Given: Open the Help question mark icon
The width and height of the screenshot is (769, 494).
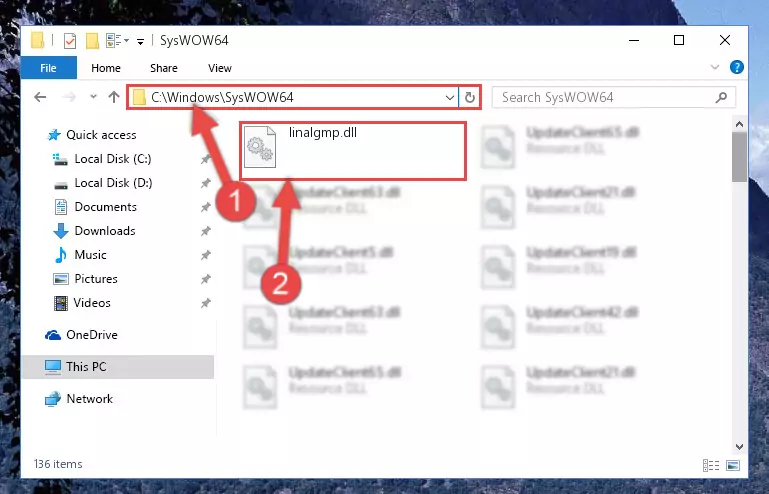Looking at the screenshot, I should (736, 67).
